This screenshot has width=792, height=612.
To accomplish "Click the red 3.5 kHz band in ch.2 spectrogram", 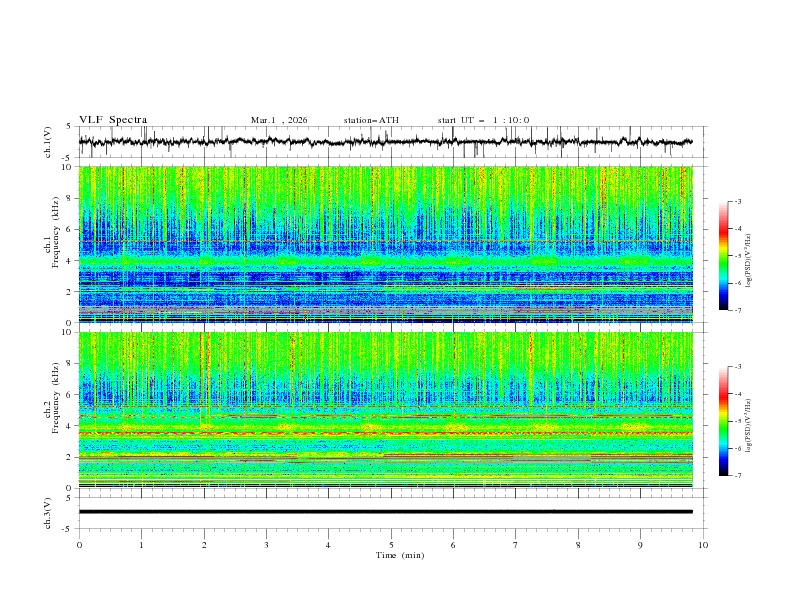I will pos(385,434).
